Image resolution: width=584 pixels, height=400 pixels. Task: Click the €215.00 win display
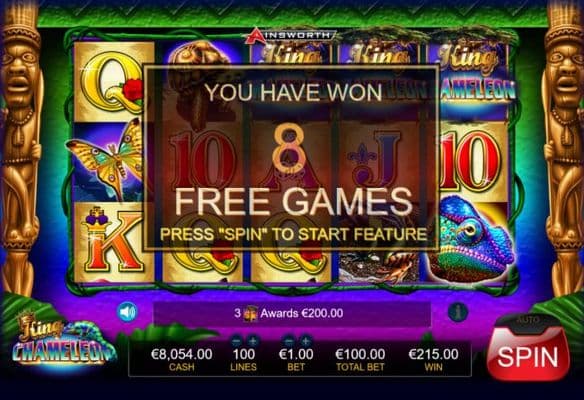point(434,359)
